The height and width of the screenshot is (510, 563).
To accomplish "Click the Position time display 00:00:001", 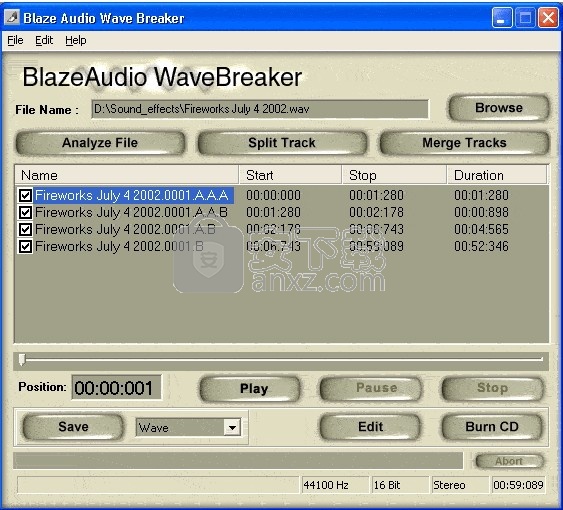I will [x=116, y=388].
